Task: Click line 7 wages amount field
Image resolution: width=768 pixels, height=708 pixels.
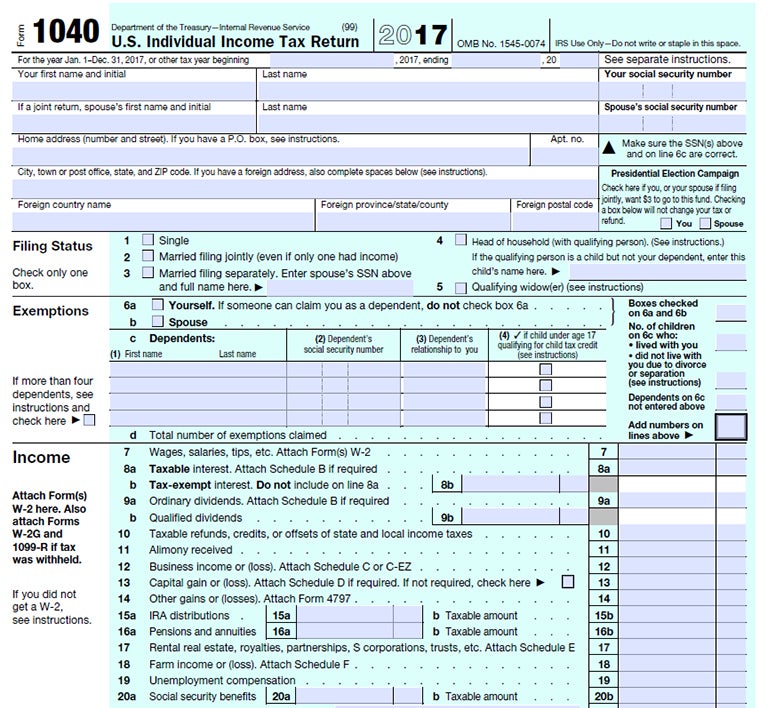Action: pyautogui.click(x=667, y=451)
